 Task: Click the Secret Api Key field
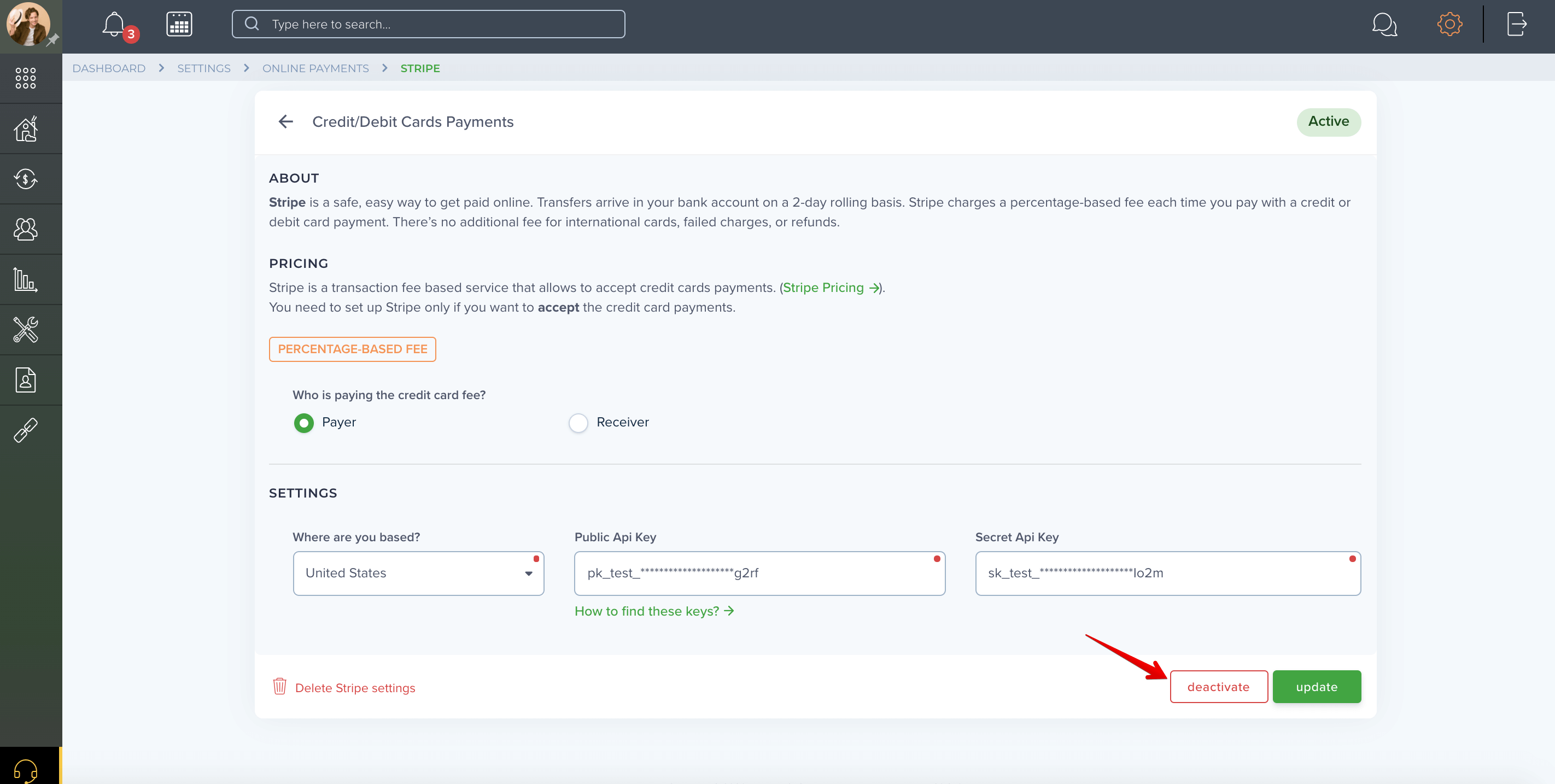pyautogui.click(x=1167, y=574)
